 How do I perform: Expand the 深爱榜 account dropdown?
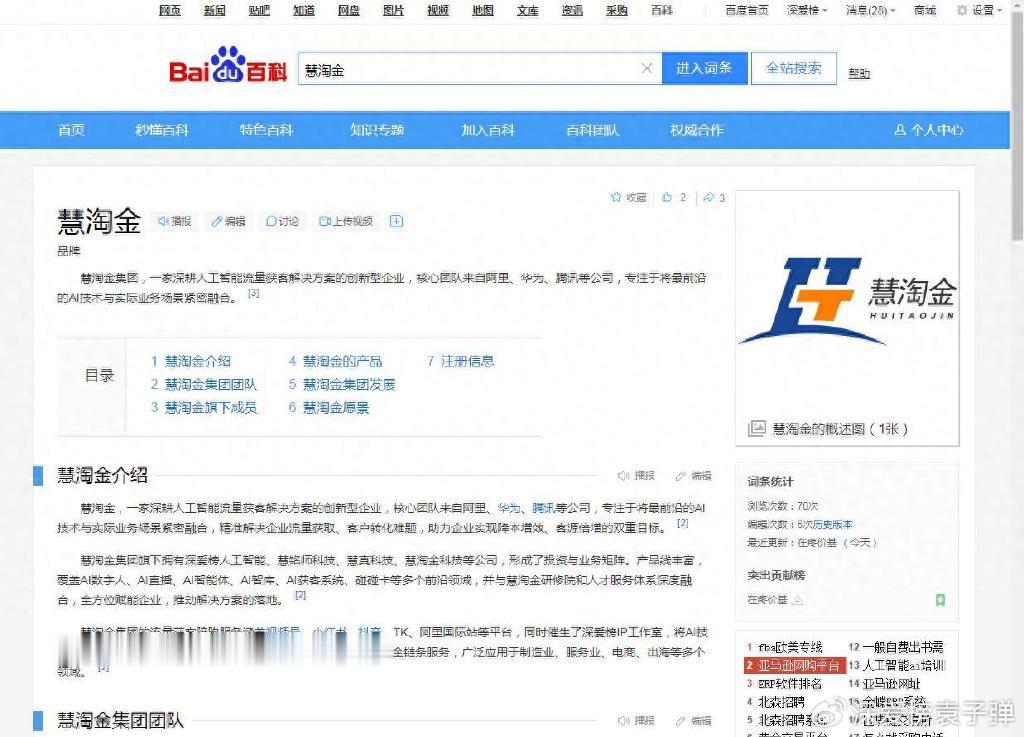(807, 10)
